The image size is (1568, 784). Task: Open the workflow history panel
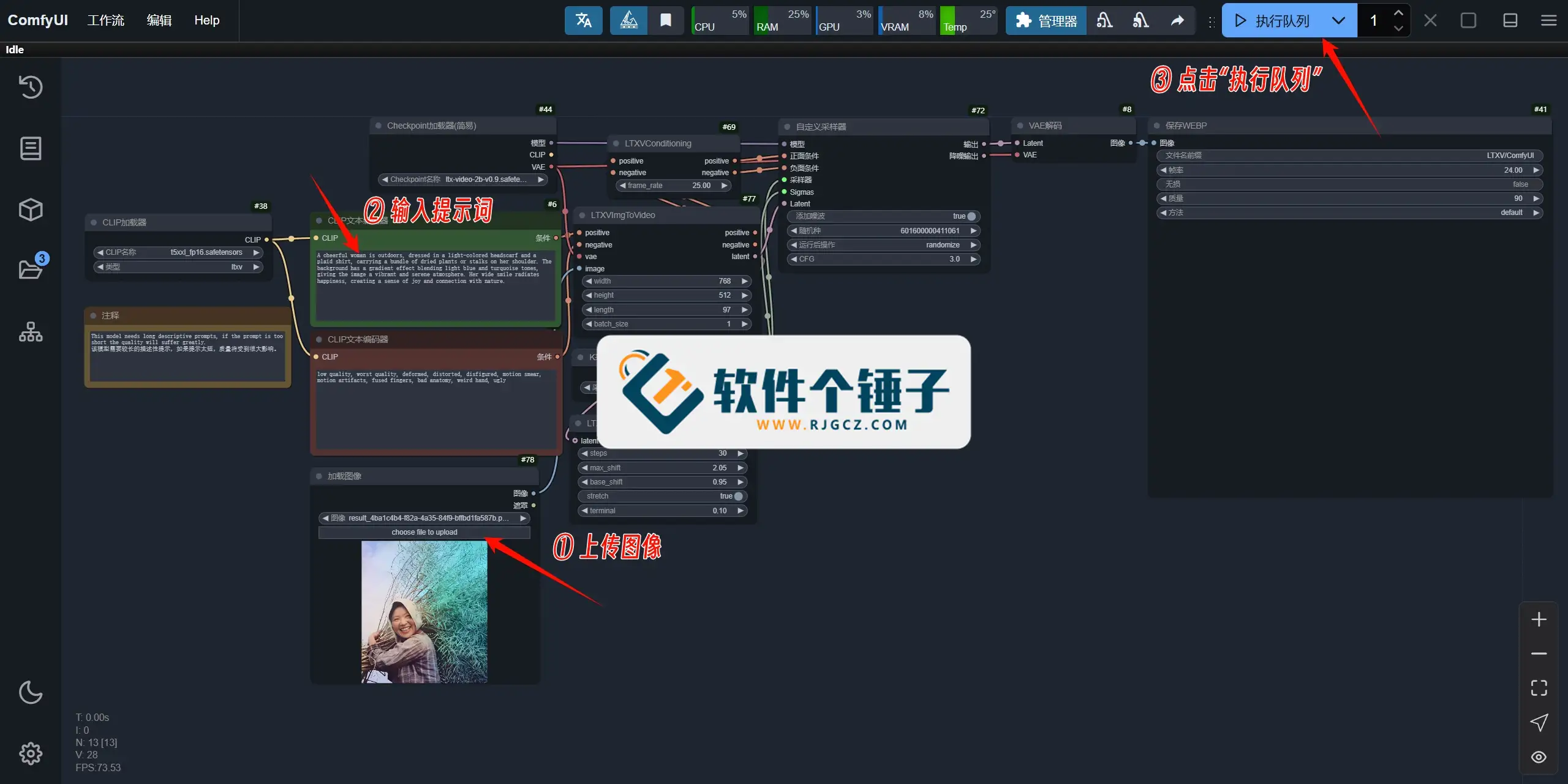pos(30,87)
